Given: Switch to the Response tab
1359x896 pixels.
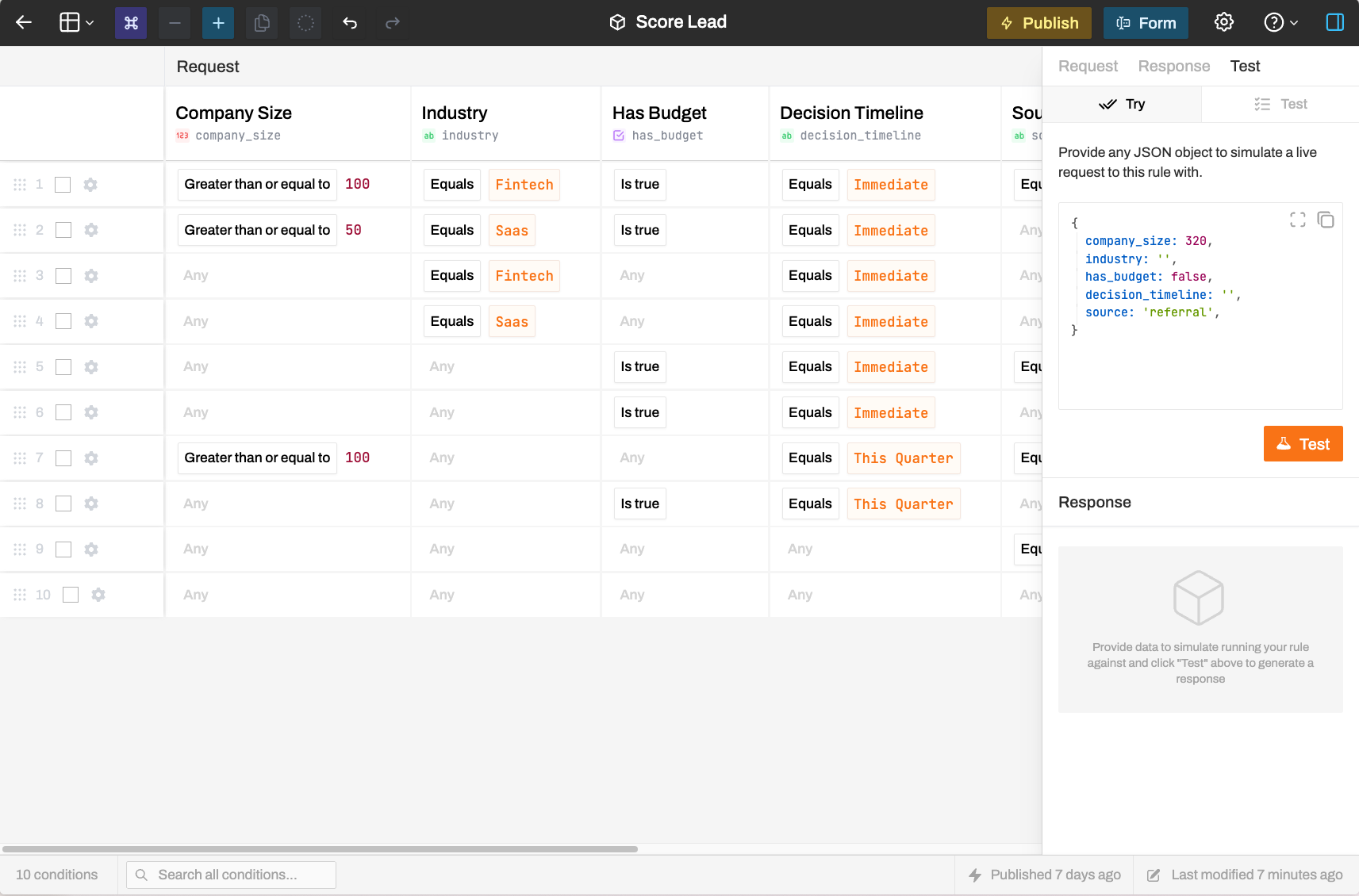Looking at the screenshot, I should pos(1173,66).
